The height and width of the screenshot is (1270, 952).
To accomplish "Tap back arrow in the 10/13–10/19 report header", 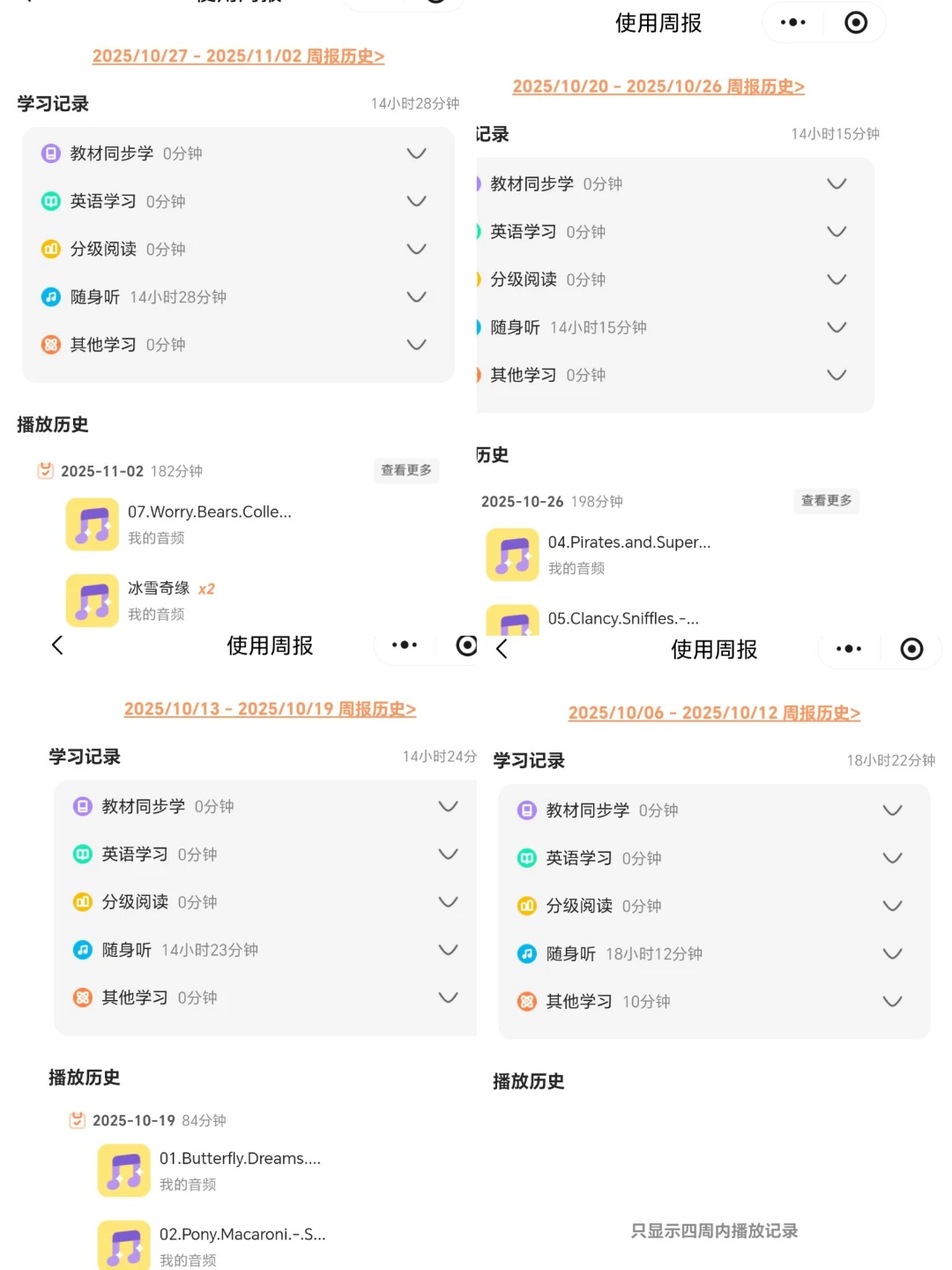I will click(x=57, y=646).
